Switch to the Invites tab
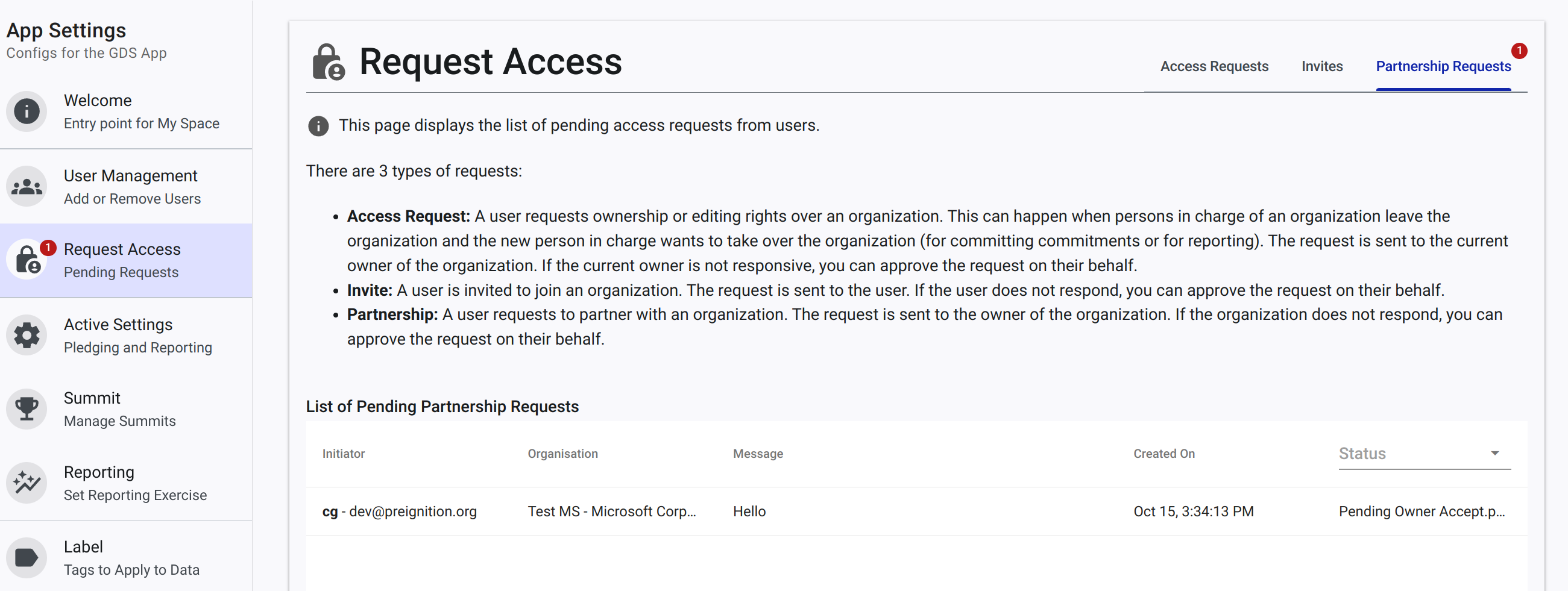This screenshot has height=591, width=1568. point(1321,66)
